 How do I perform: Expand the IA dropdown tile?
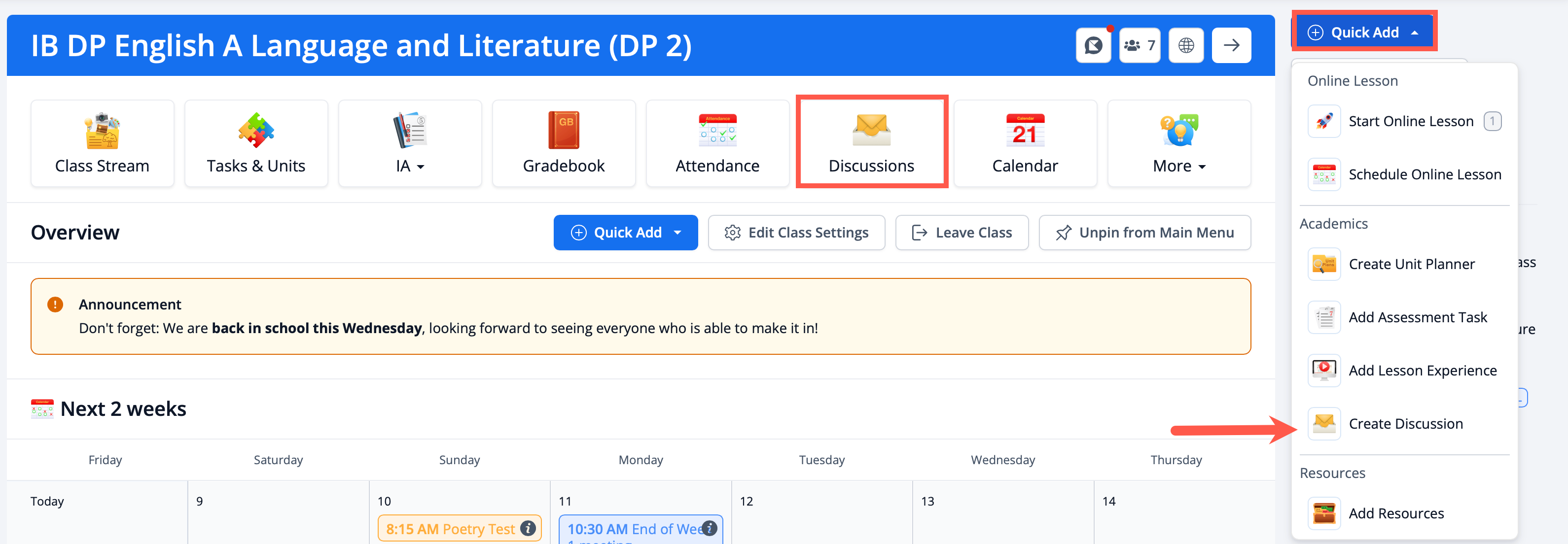410,143
